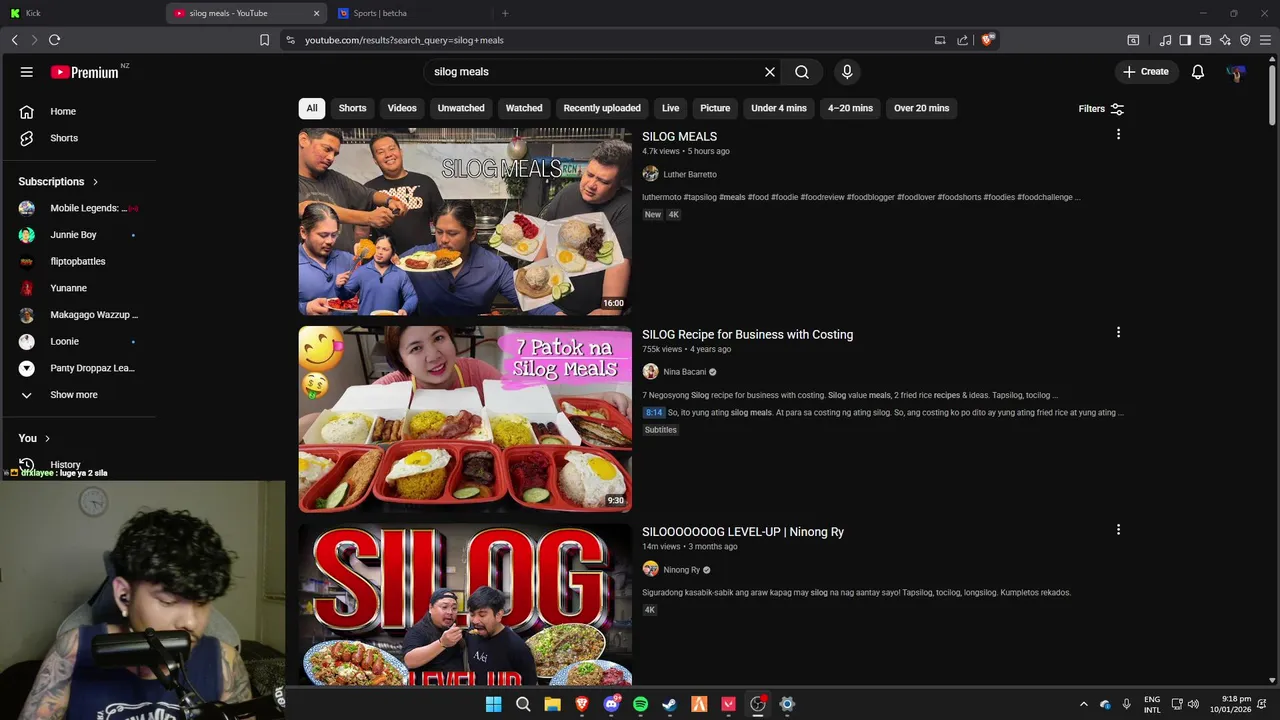Open options menu for SILOOOOOOOG LEVEL-UP video
Image resolution: width=1280 pixels, height=720 pixels.
tap(1118, 529)
